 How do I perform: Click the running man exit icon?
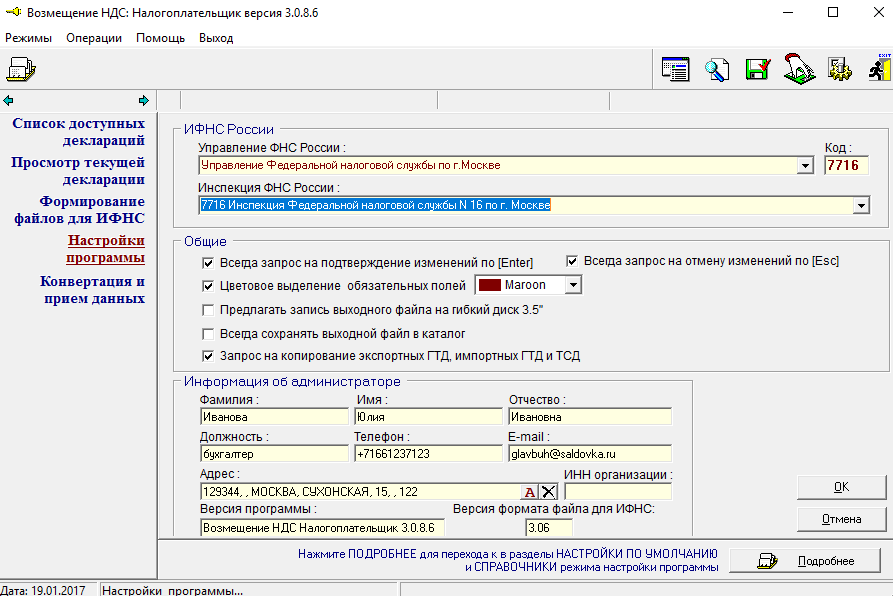[879, 69]
